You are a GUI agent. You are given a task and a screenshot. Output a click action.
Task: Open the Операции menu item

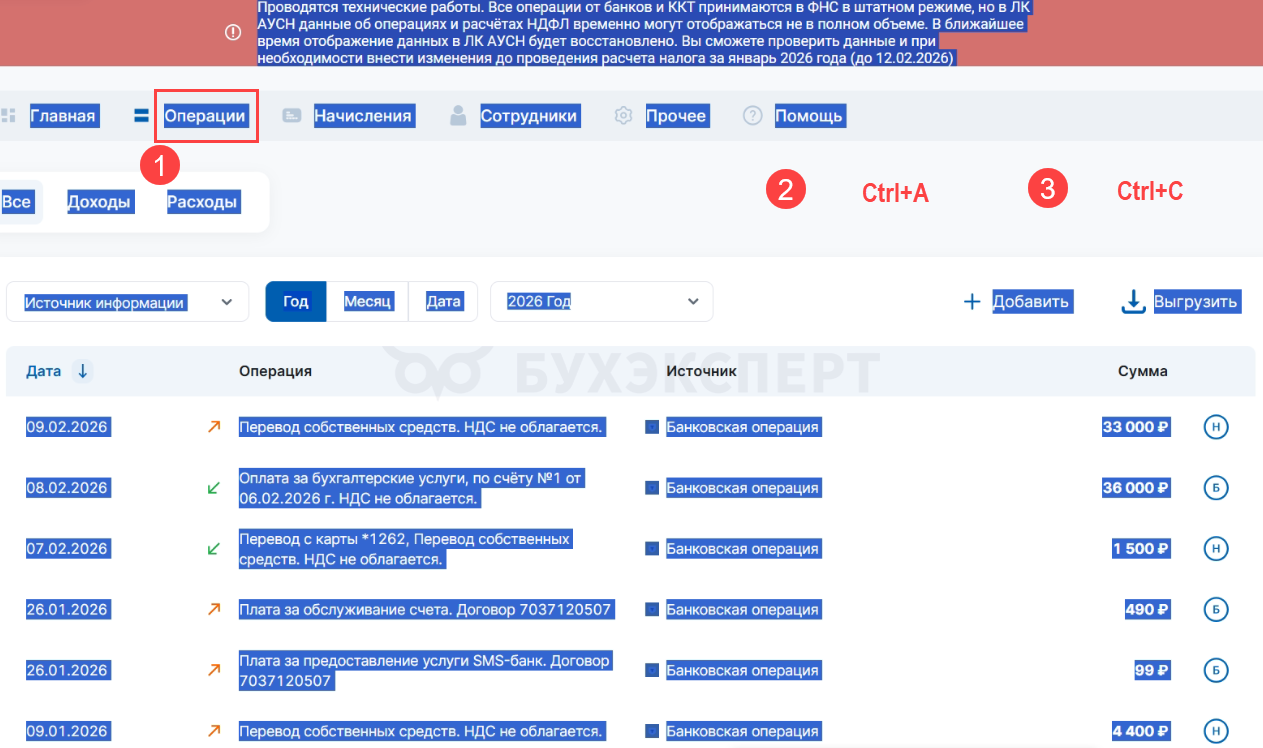205,116
